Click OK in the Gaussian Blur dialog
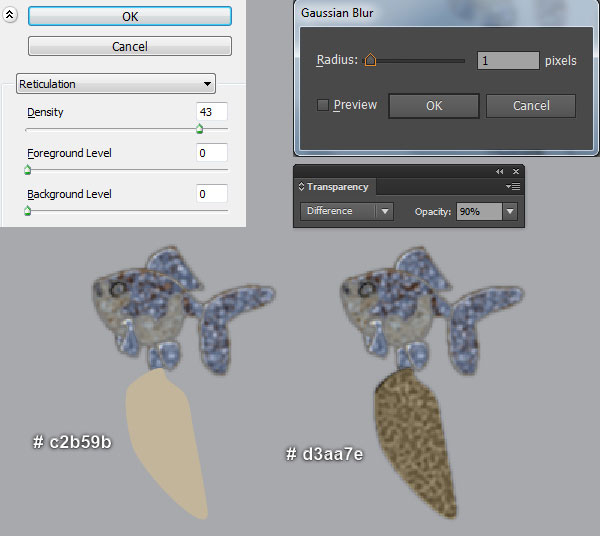Image resolution: width=600 pixels, height=536 pixels. [x=434, y=106]
